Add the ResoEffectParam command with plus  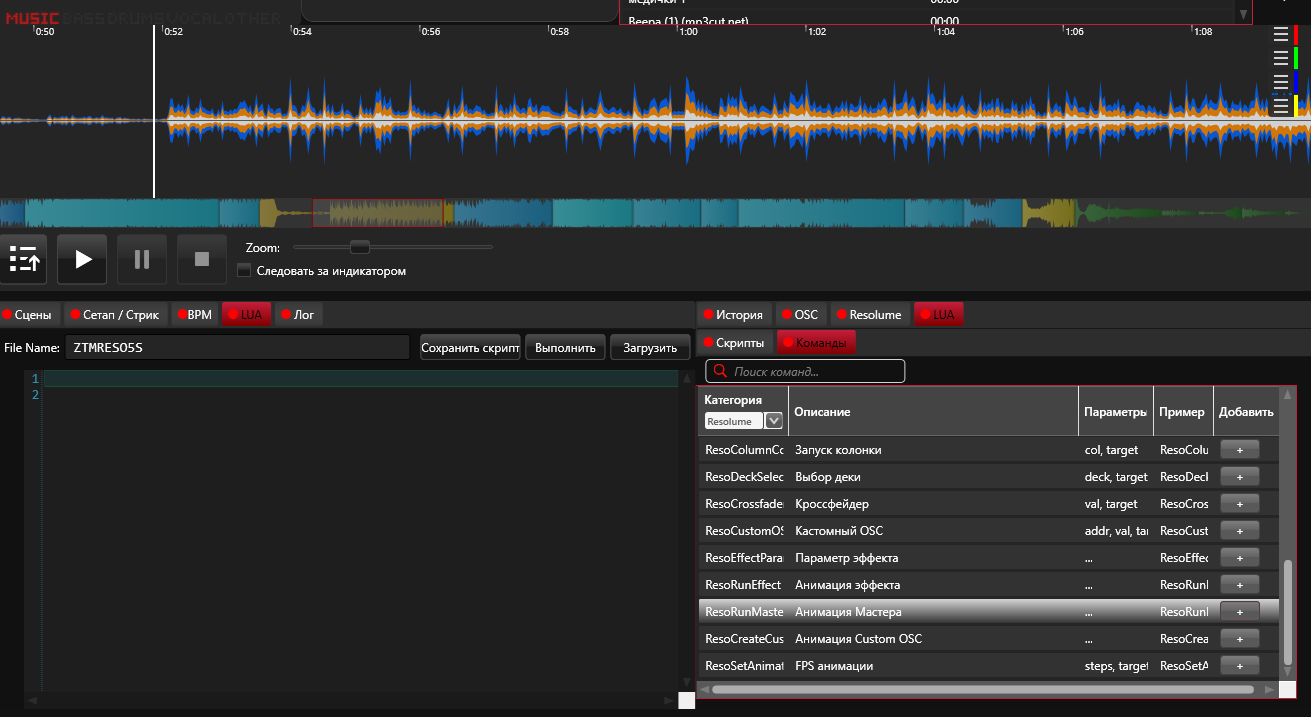click(1240, 558)
